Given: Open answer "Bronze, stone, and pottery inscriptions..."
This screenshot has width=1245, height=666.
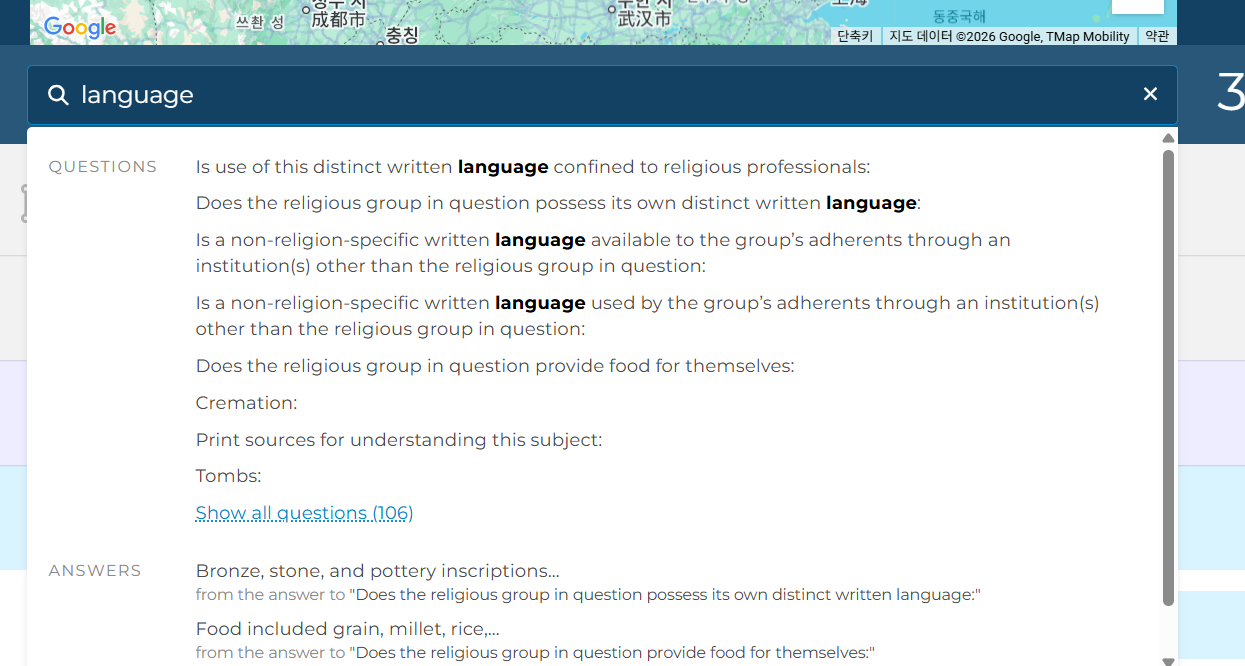Looking at the screenshot, I should (x=377, y=571).
